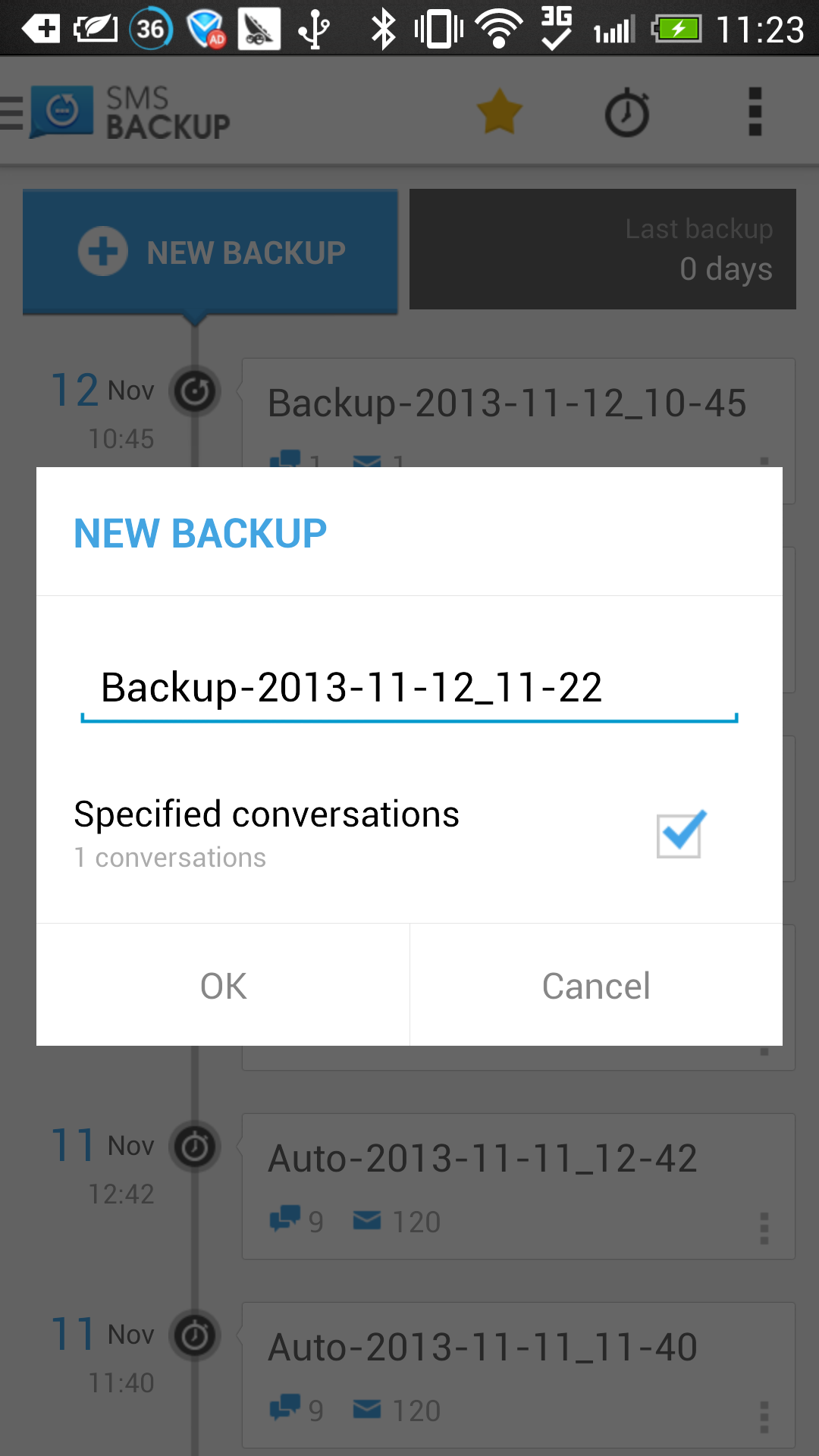Viewport: 819px width, 1456px height.
Task: View the Last backup 0 days panel
Action: (x=603, y=249)
